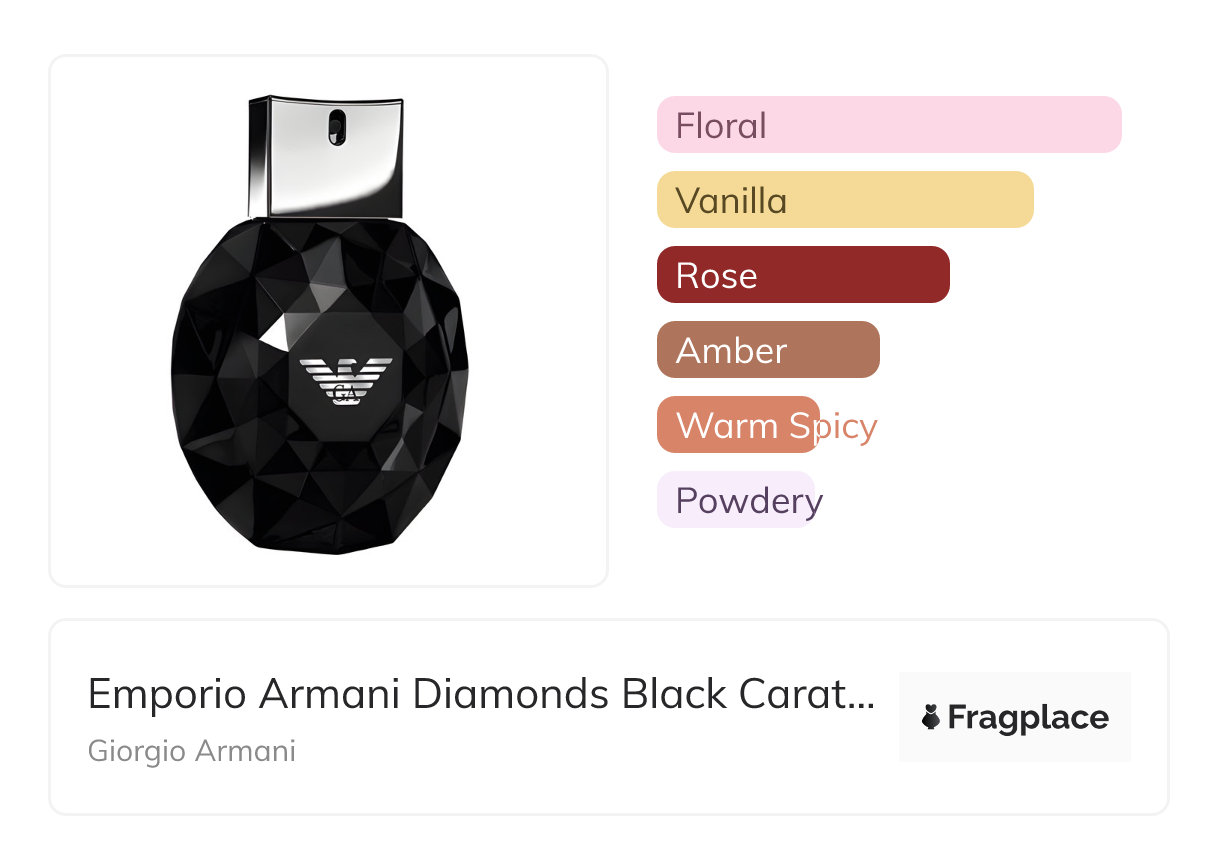Click the Armani eagle emblem on the bottle
The height and width of the screenshot is (864, 1218).
pos(346,380)
